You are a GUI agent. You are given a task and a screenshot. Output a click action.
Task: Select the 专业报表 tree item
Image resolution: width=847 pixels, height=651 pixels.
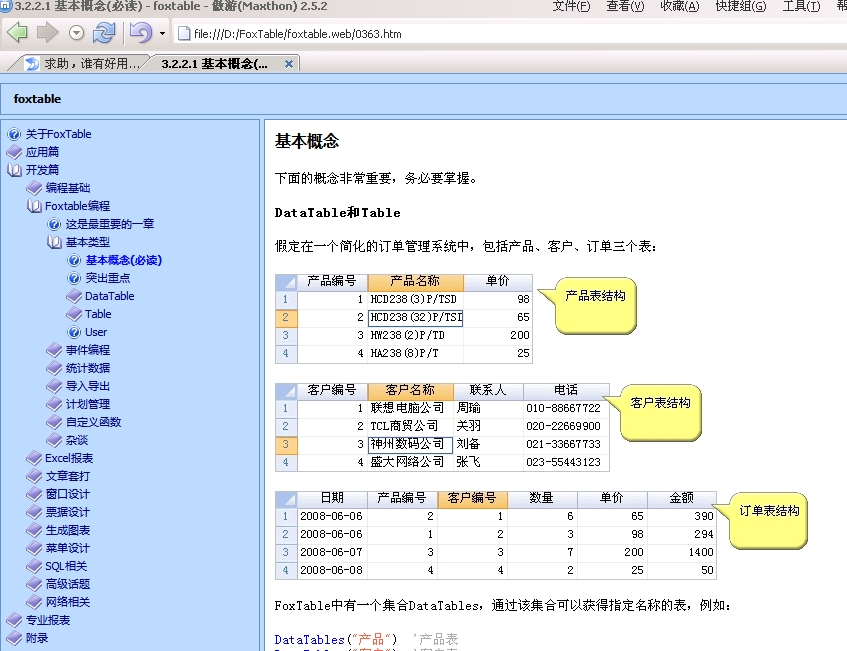pyautogui.click(x=48, y=620)
